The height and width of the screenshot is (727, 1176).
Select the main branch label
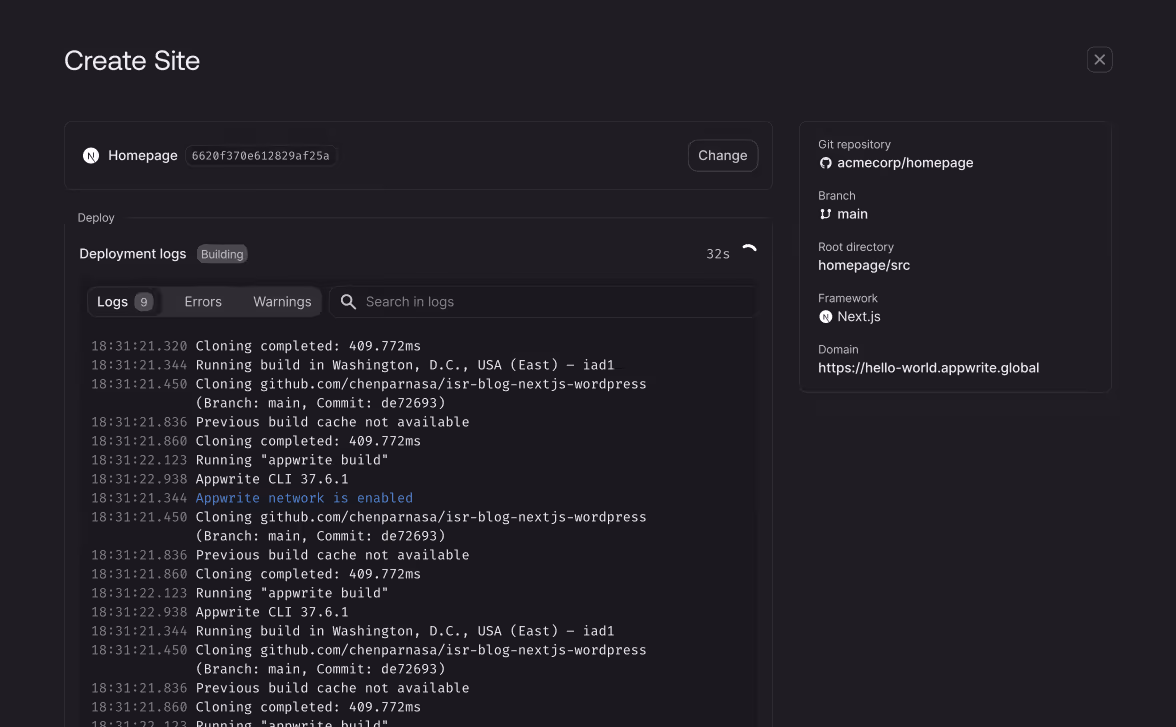click(x=852, y=214)
